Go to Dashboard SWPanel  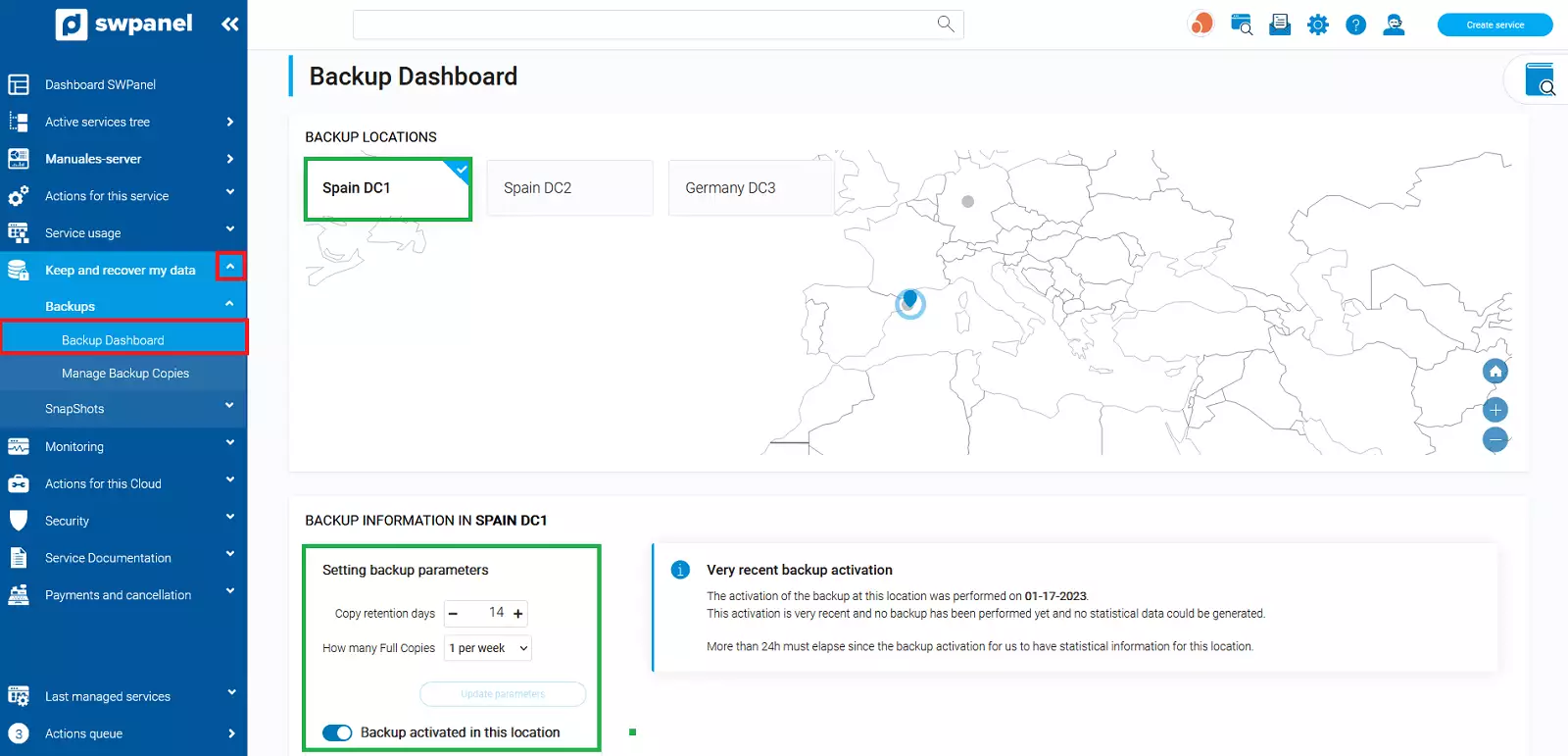click(100, 84)
